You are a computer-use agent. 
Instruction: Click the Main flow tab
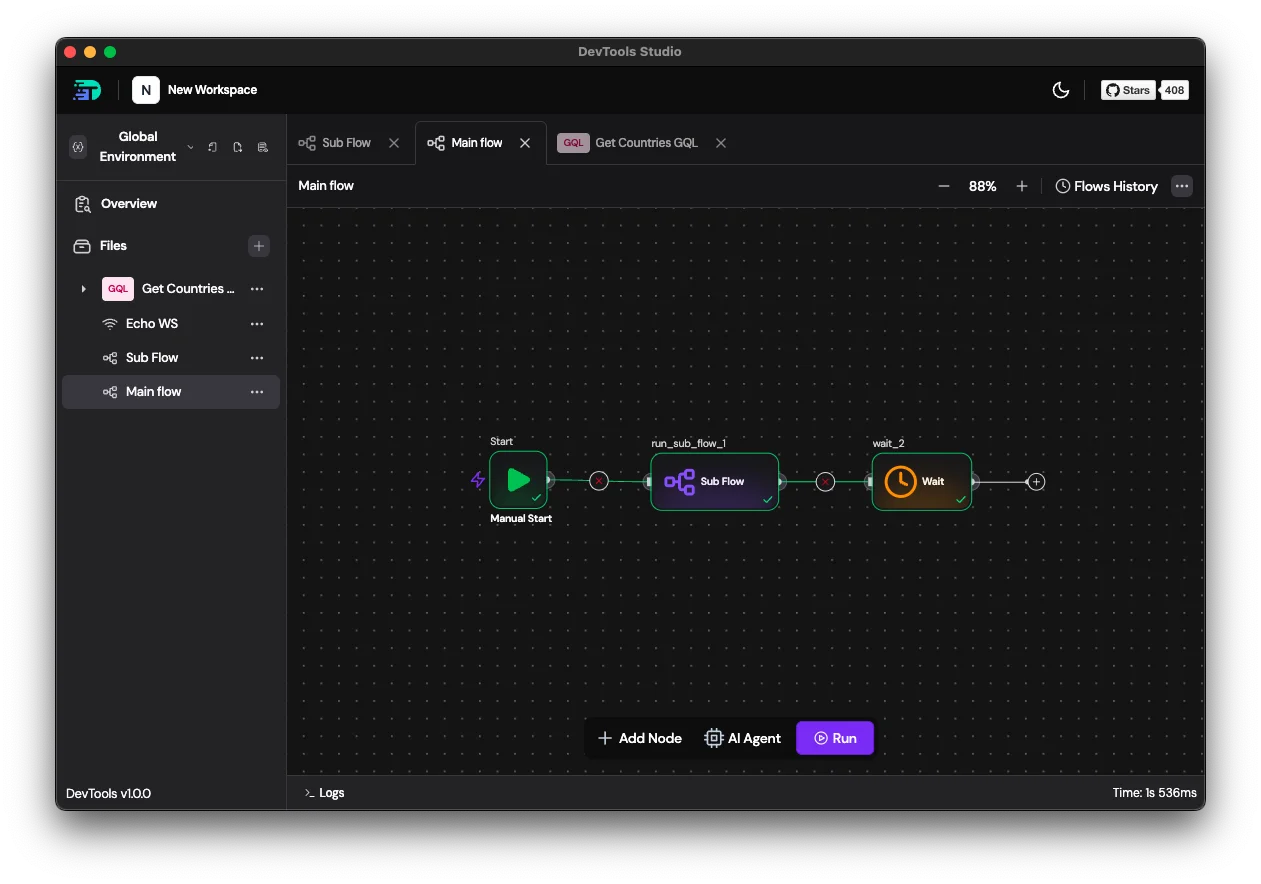(x=466, y=143)
